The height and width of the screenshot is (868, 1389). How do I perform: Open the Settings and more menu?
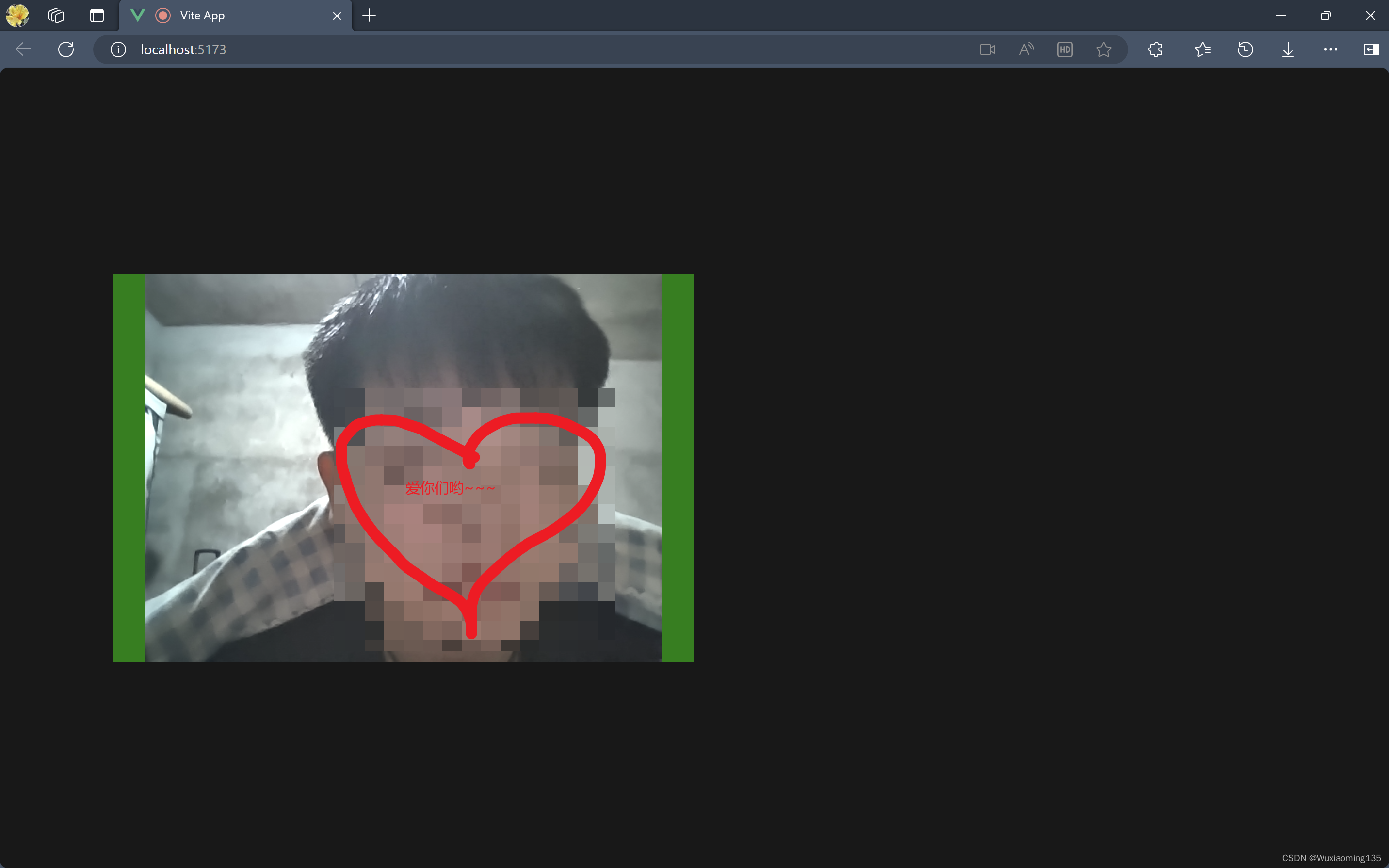[x=1330, y=49]
